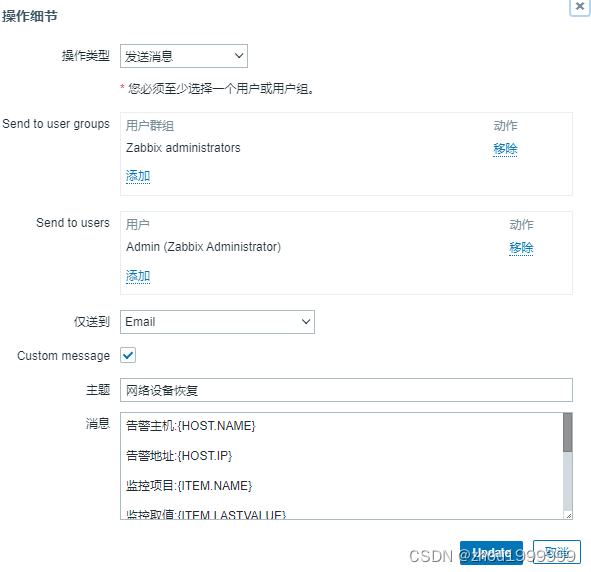Click 'Admin (Zabbix Administrator)' user text
591x572 pixels.
pos(204,247)
